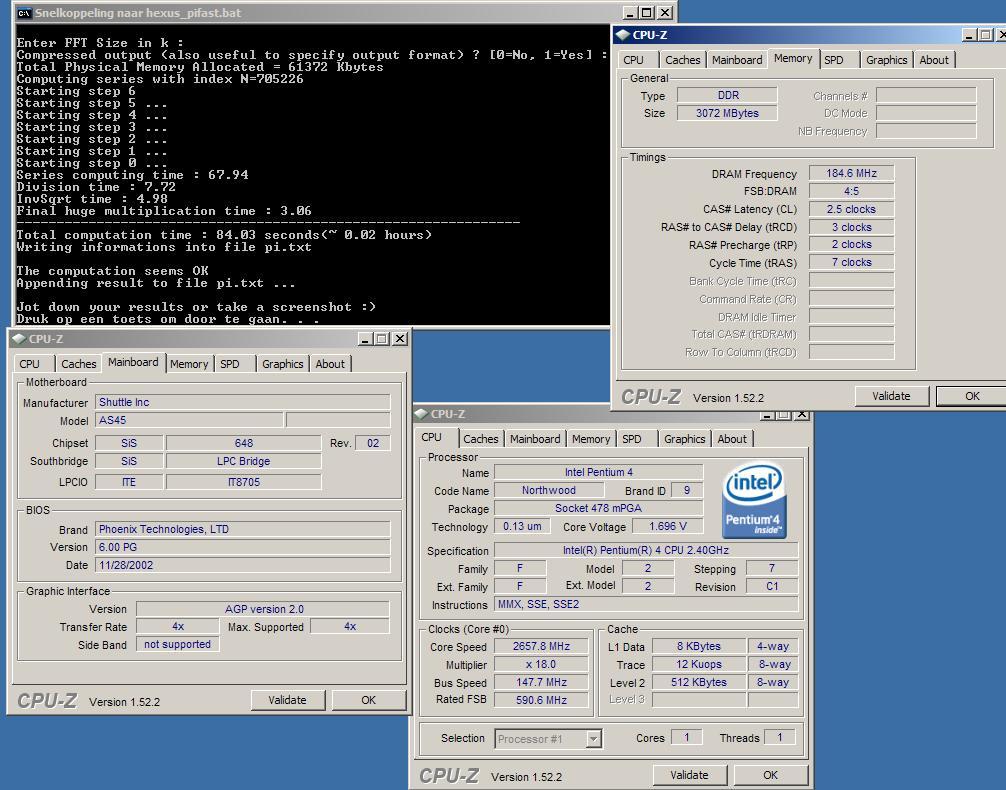Switch to CPU tab in Memory window

(633, 60)
